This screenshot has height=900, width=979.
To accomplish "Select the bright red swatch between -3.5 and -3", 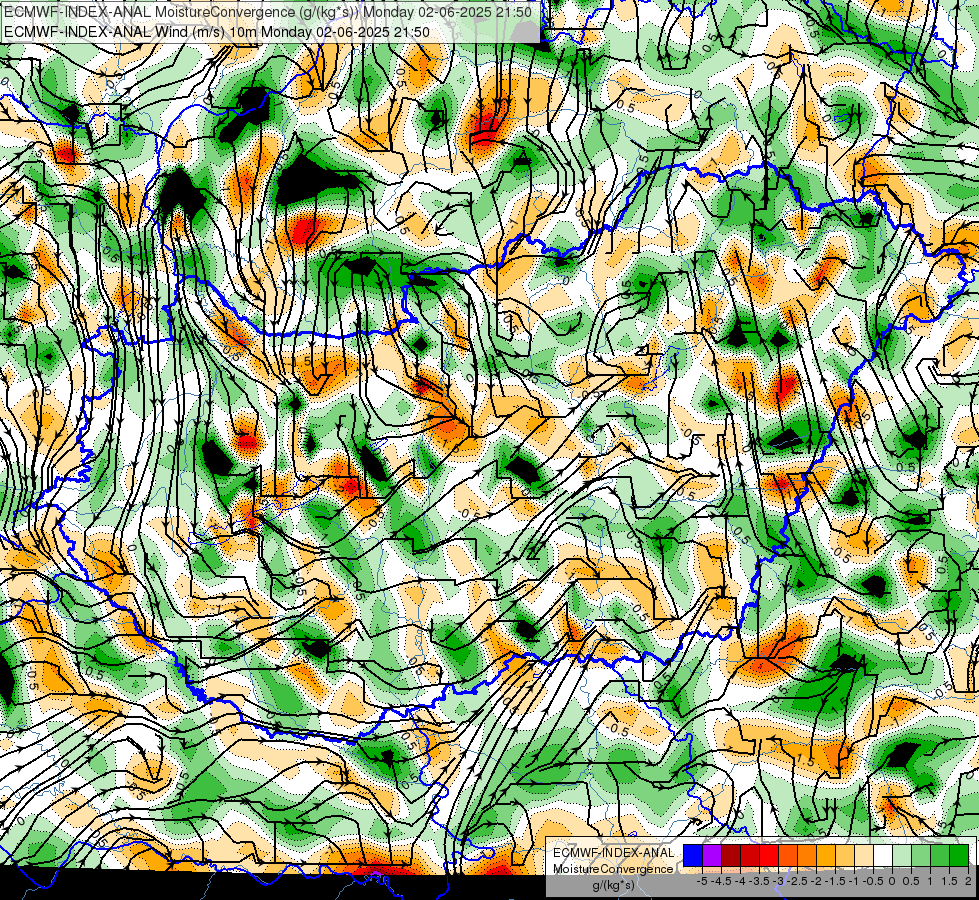I will 769,856.
